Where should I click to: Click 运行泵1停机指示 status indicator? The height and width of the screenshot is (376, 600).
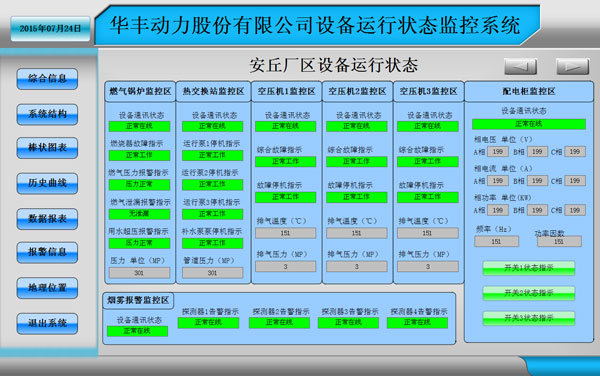tap(212, 155)
